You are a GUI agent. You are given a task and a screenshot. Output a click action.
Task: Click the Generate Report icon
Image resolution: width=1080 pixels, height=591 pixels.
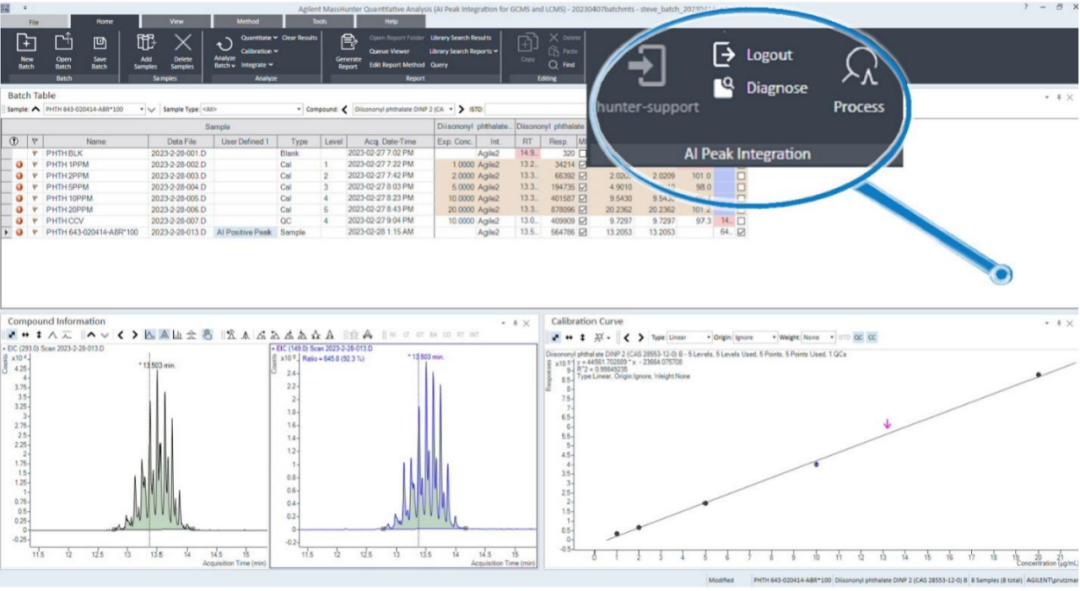[x=348, y=43]
